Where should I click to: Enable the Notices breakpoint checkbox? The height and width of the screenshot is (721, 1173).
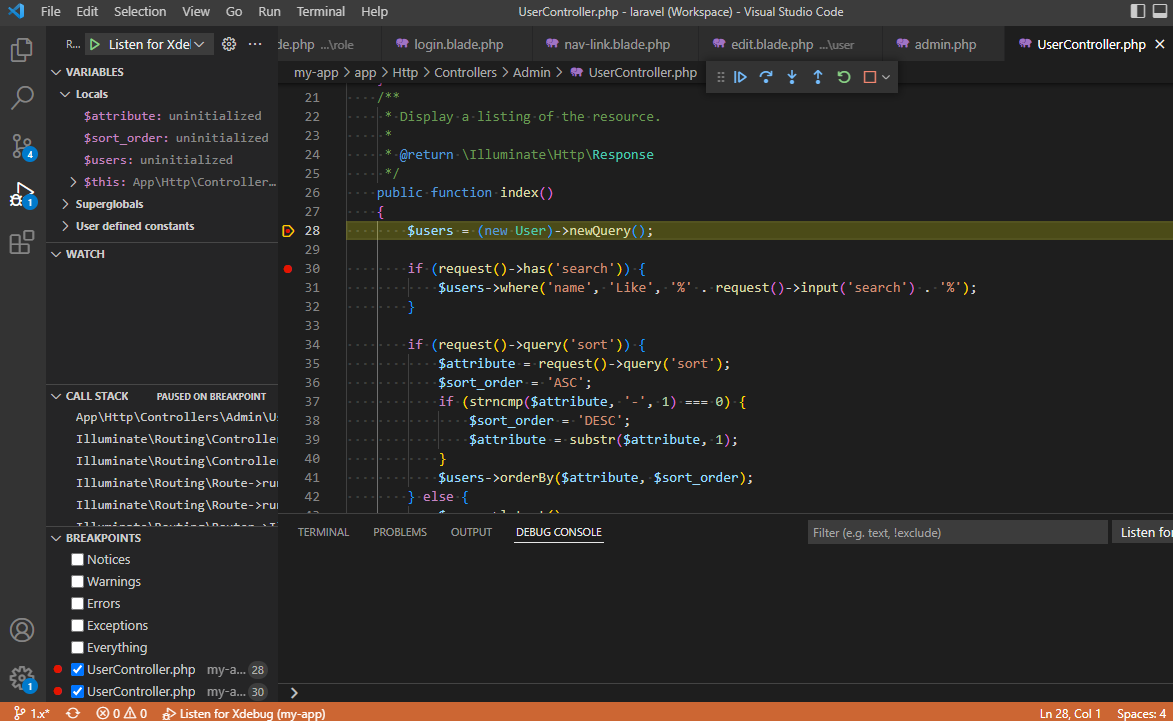click(x=77, y=559)
